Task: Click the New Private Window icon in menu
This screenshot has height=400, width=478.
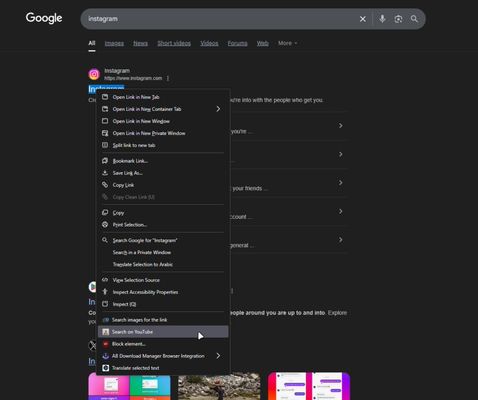Action: [x=105, y=133]
